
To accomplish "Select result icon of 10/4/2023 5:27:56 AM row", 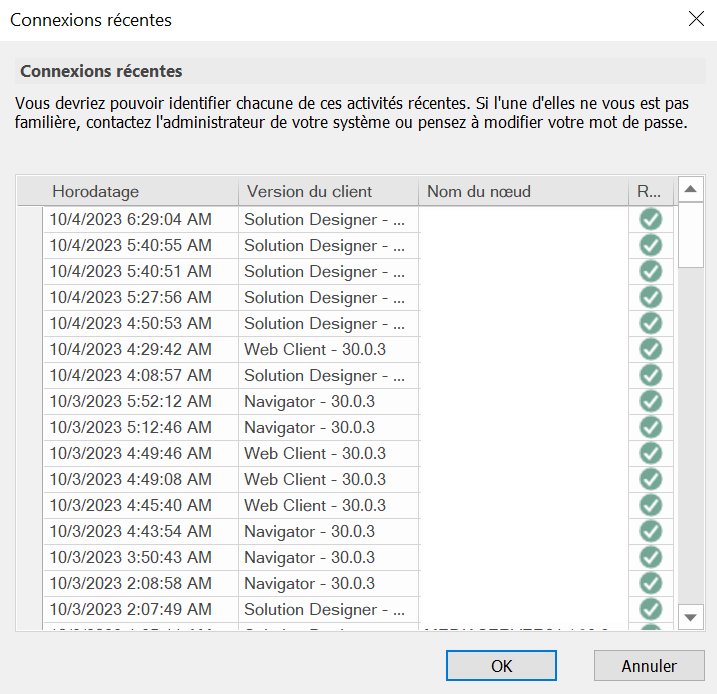I will pyautogui.click(x=651, y=298).
